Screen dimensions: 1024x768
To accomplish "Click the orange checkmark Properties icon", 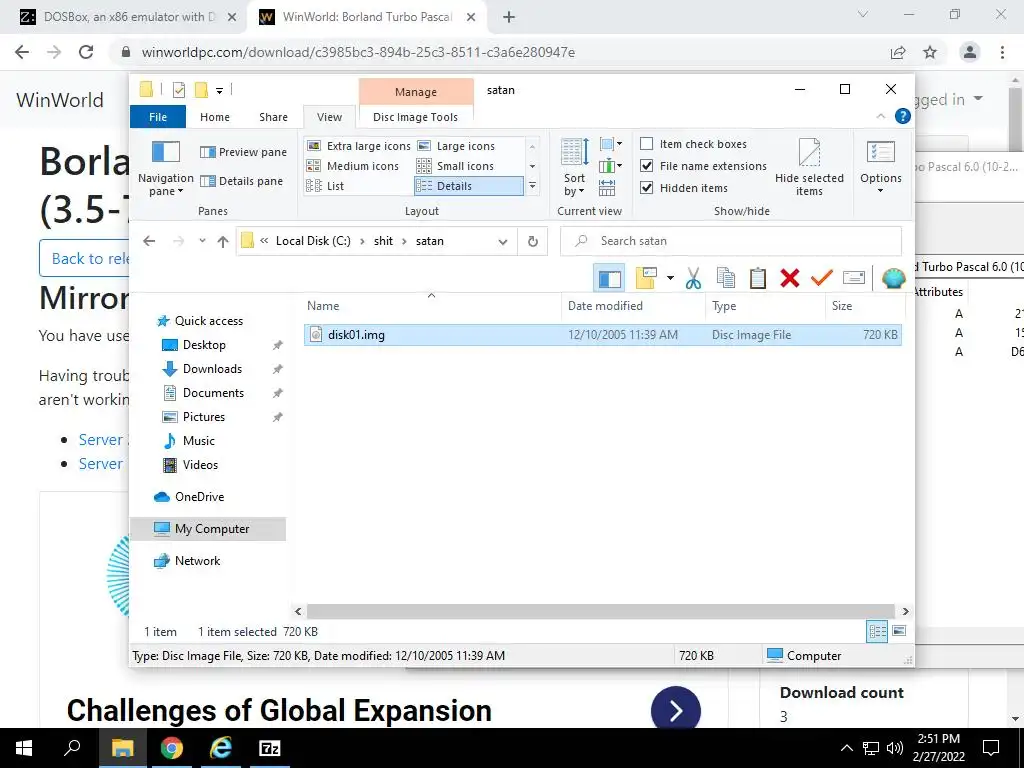I will [x=822, y=278].
